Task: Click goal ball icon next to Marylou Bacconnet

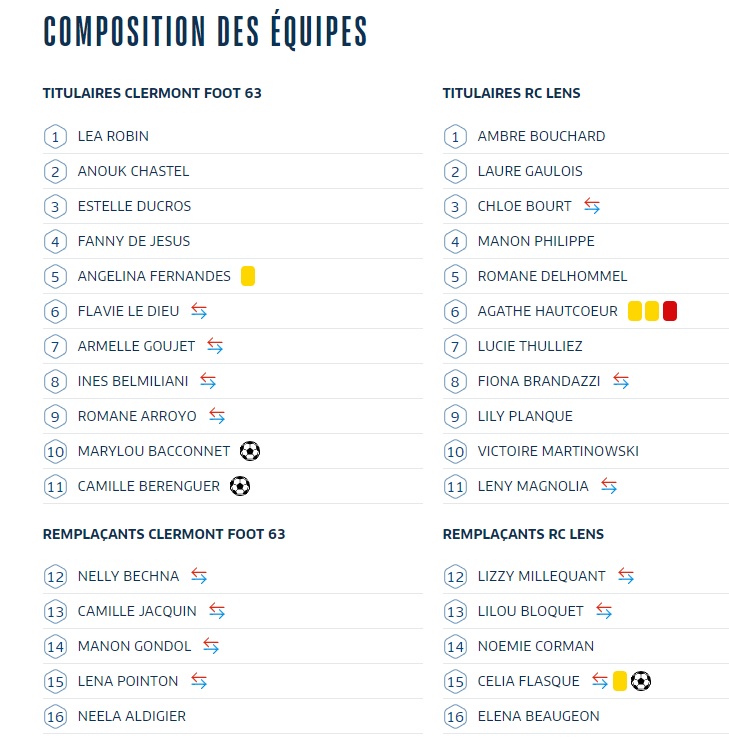Action: [250, 451]
